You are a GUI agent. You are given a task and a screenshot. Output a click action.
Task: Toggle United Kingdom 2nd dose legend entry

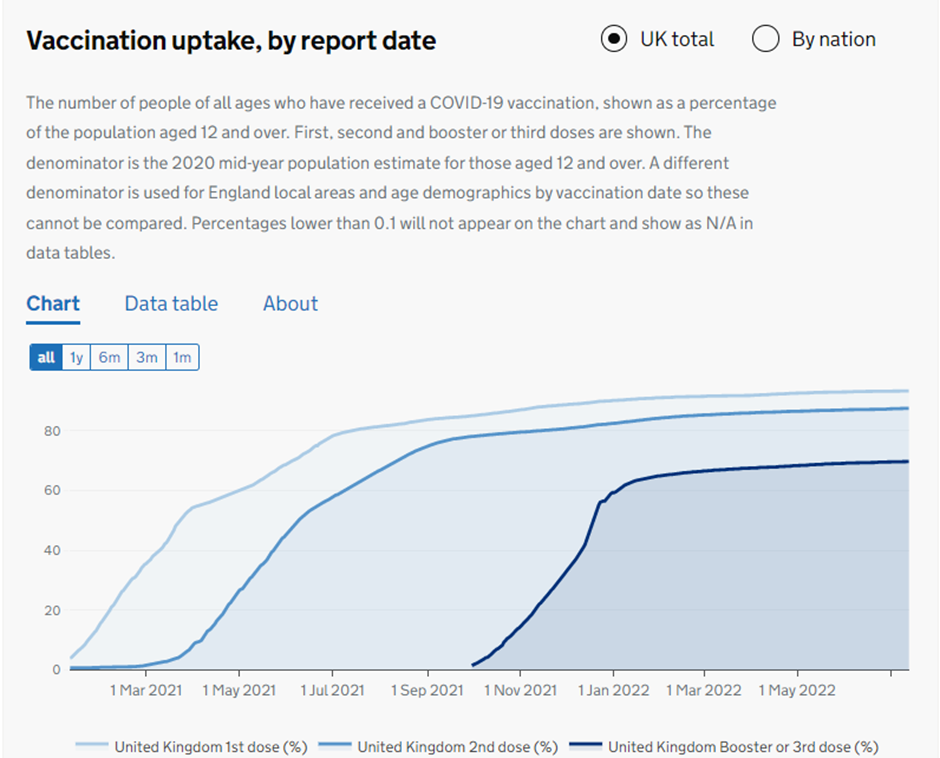click(457, 746)
